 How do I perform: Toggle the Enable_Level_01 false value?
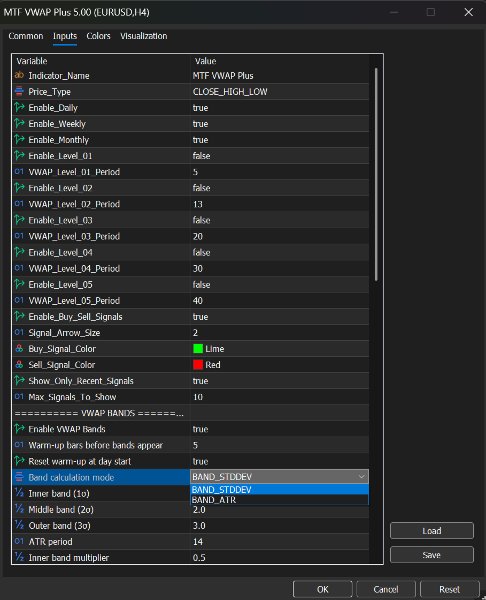tap(201, 156)
